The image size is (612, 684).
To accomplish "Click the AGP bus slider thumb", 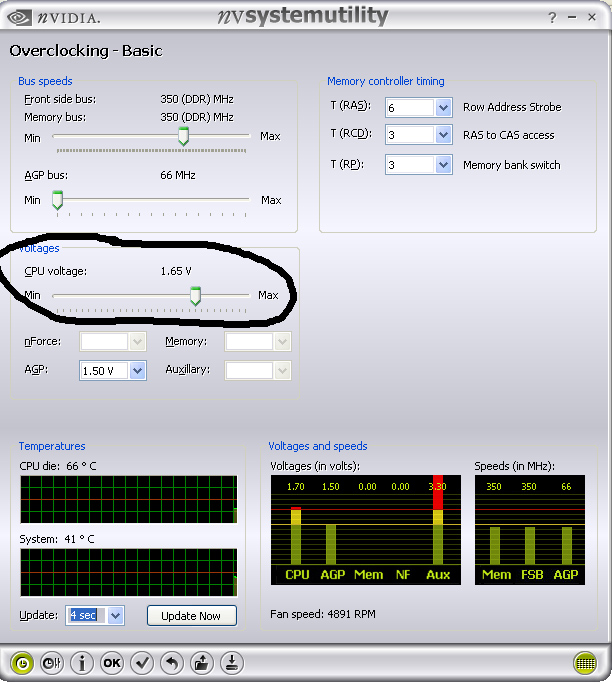I will point(57,200).
